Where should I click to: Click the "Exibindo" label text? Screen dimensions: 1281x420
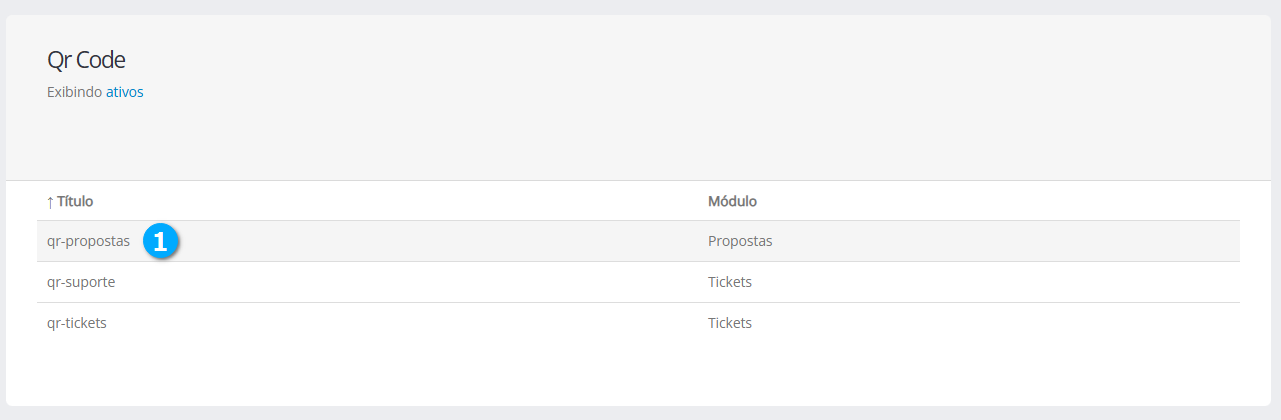tap(75, 92)
